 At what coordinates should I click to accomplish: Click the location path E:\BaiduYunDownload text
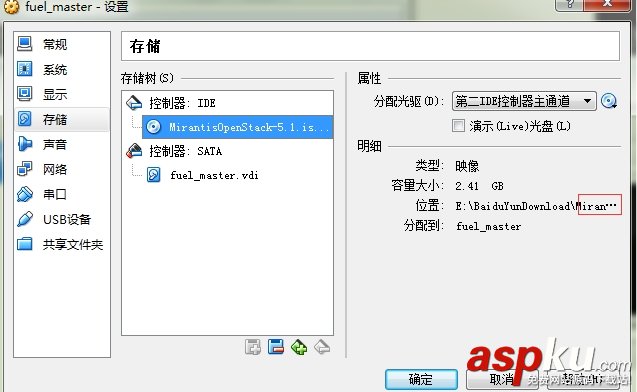(x=536, y=206)
